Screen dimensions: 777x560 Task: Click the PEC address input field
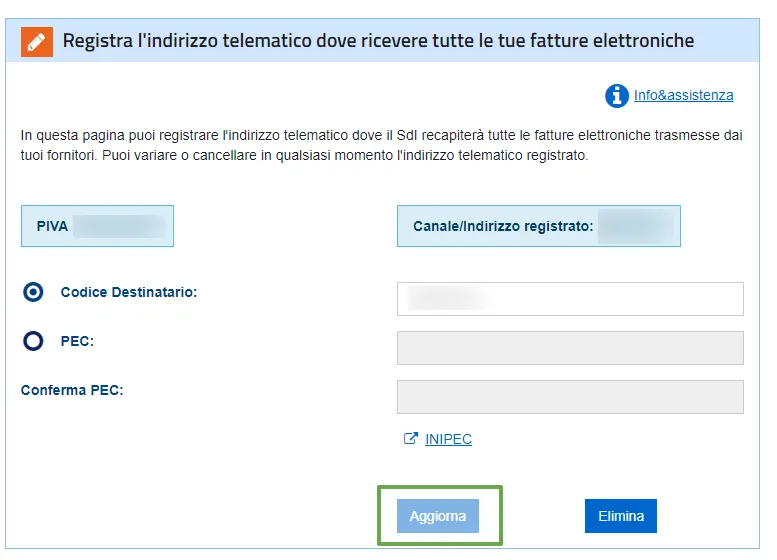coord(570,348)
